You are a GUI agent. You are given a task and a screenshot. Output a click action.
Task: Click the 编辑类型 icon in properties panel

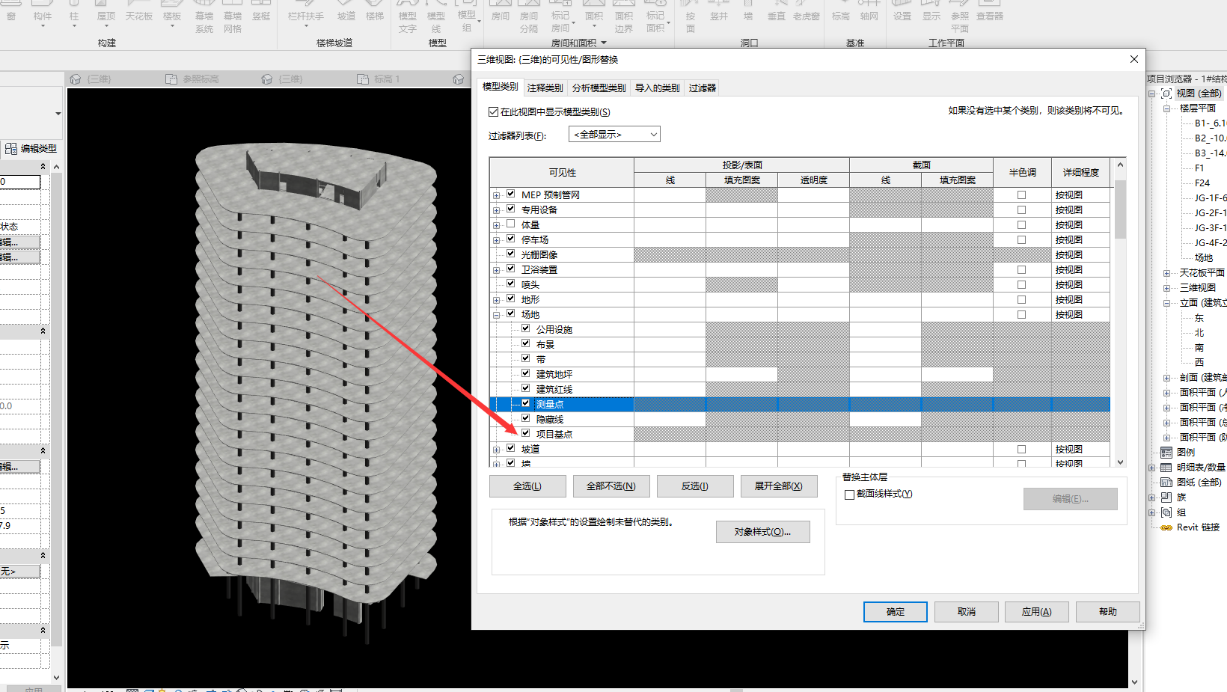point(10,148)
